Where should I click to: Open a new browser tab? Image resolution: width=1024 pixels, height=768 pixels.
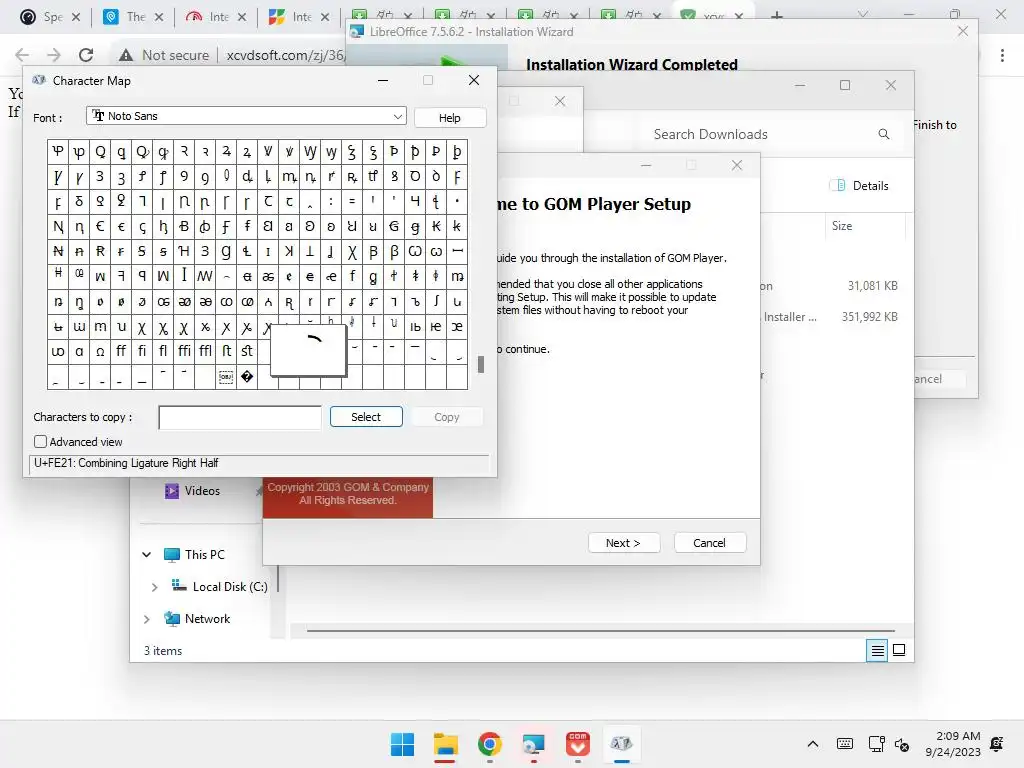pos(776,15)
